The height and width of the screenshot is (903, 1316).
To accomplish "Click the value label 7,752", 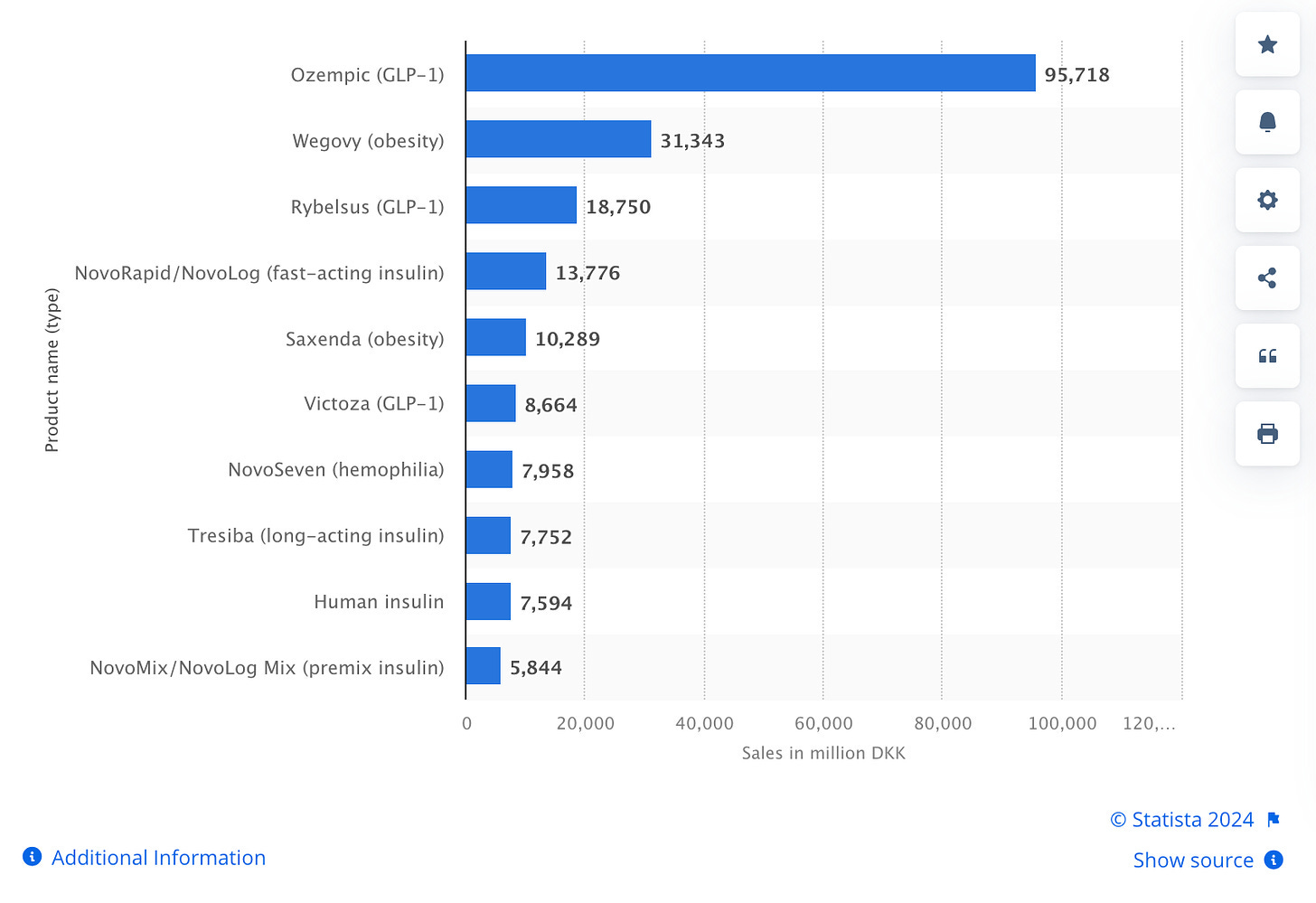I will click(x=546, y=537).
